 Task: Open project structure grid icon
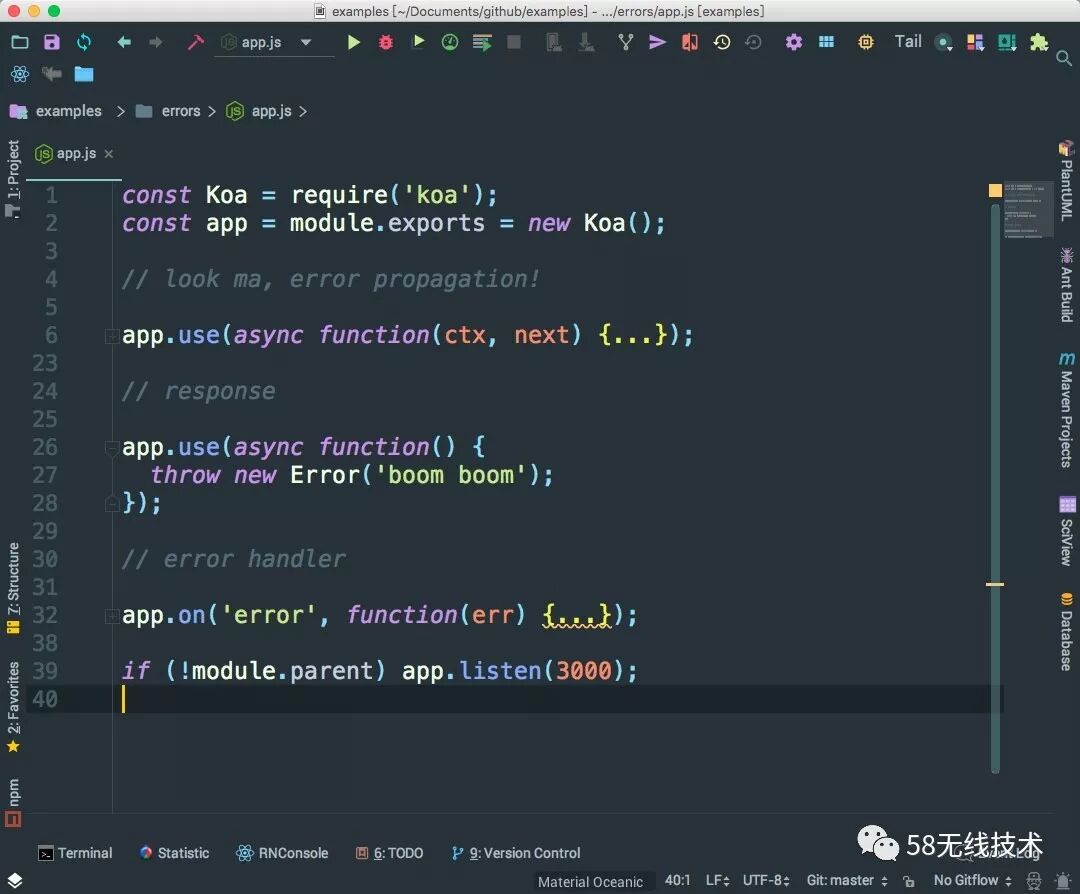click(x=826, y=42)
